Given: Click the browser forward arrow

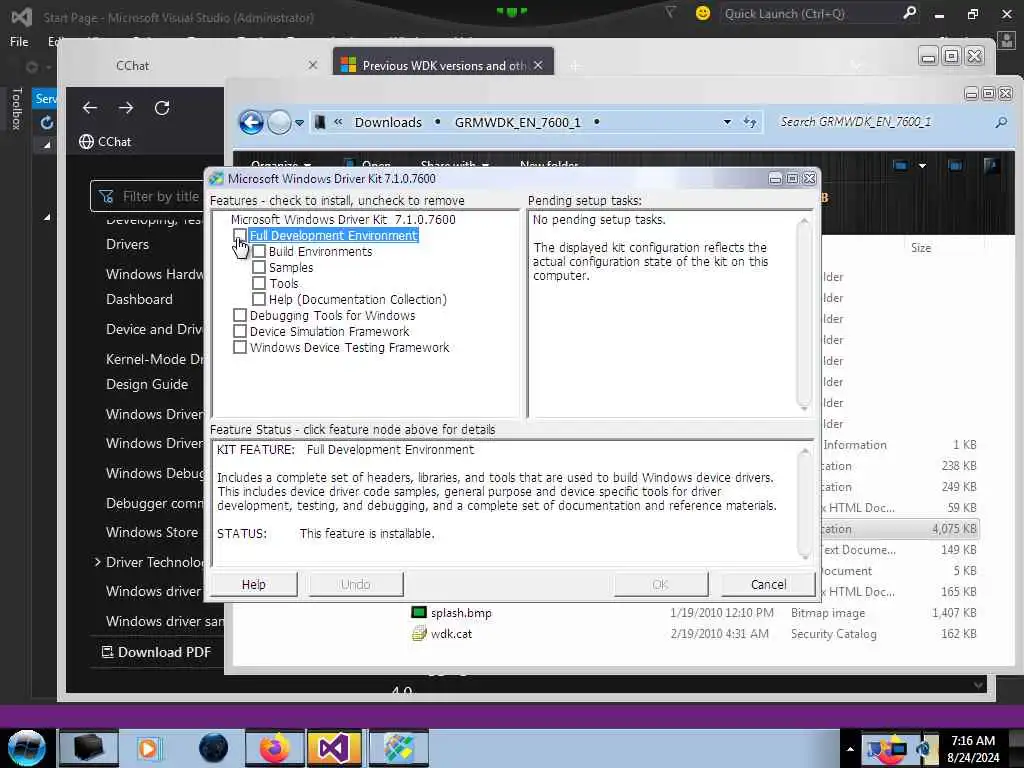Looking at the screenshot, I should (x=126, y=108).
